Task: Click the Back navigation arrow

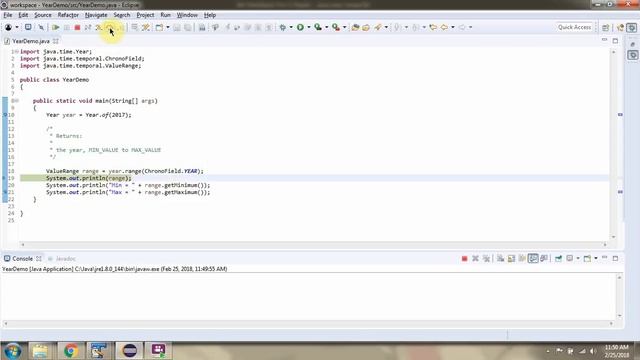Action: tap(444, 27)
